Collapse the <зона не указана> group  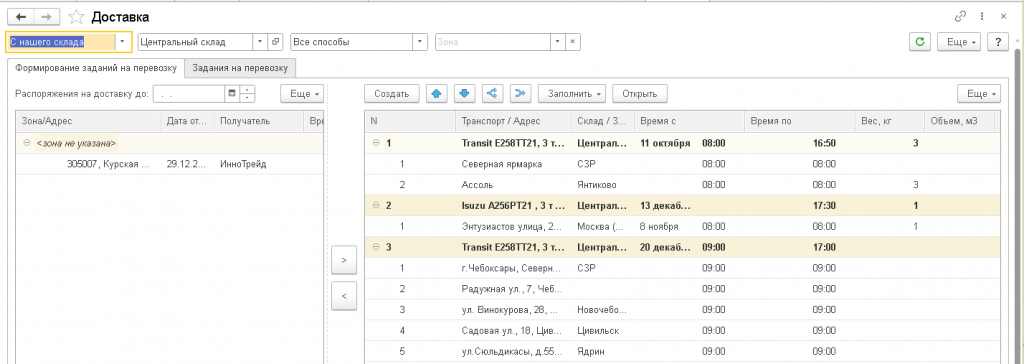(x=26, y=142)
